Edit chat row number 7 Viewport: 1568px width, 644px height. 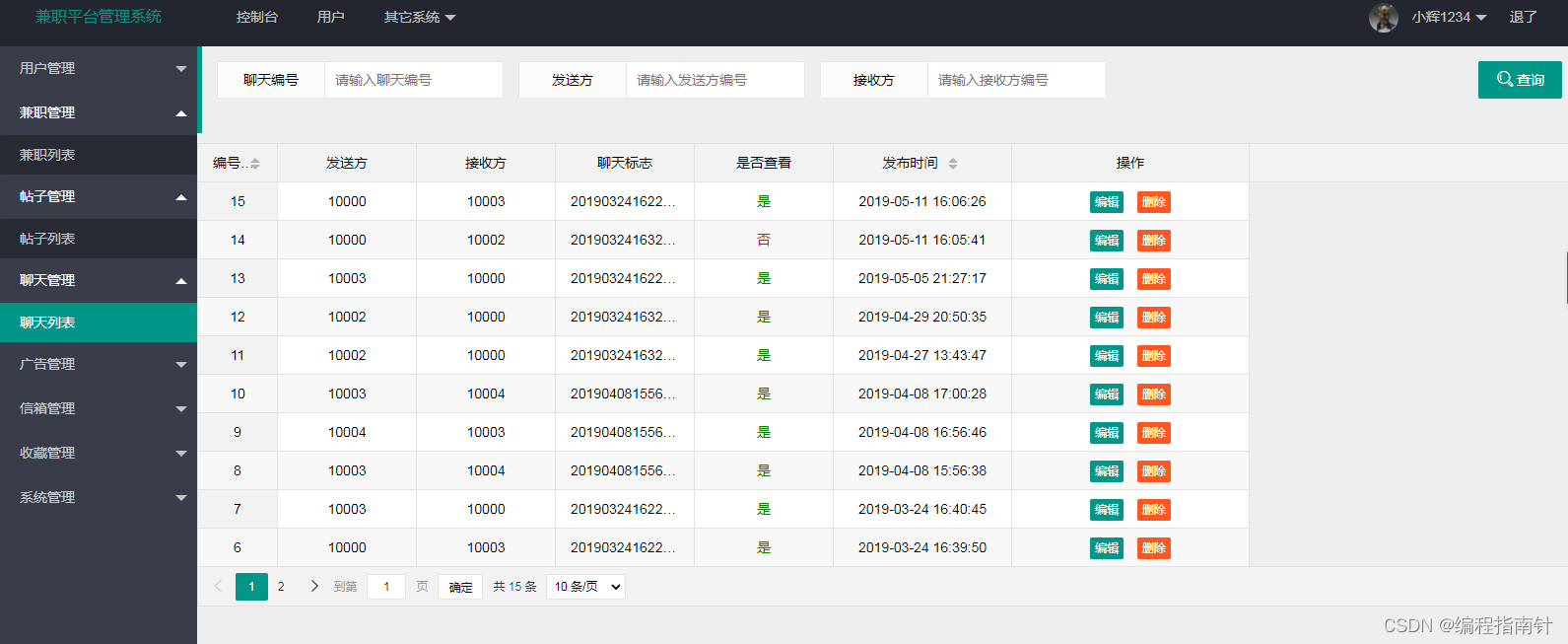(x=1107, y=510)
